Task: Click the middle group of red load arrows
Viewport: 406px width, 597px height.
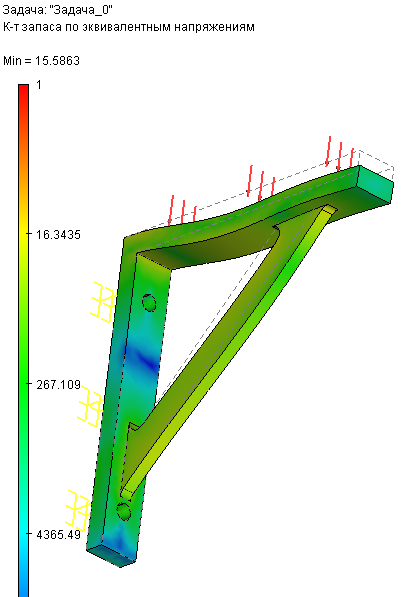Action: point(261,183)
